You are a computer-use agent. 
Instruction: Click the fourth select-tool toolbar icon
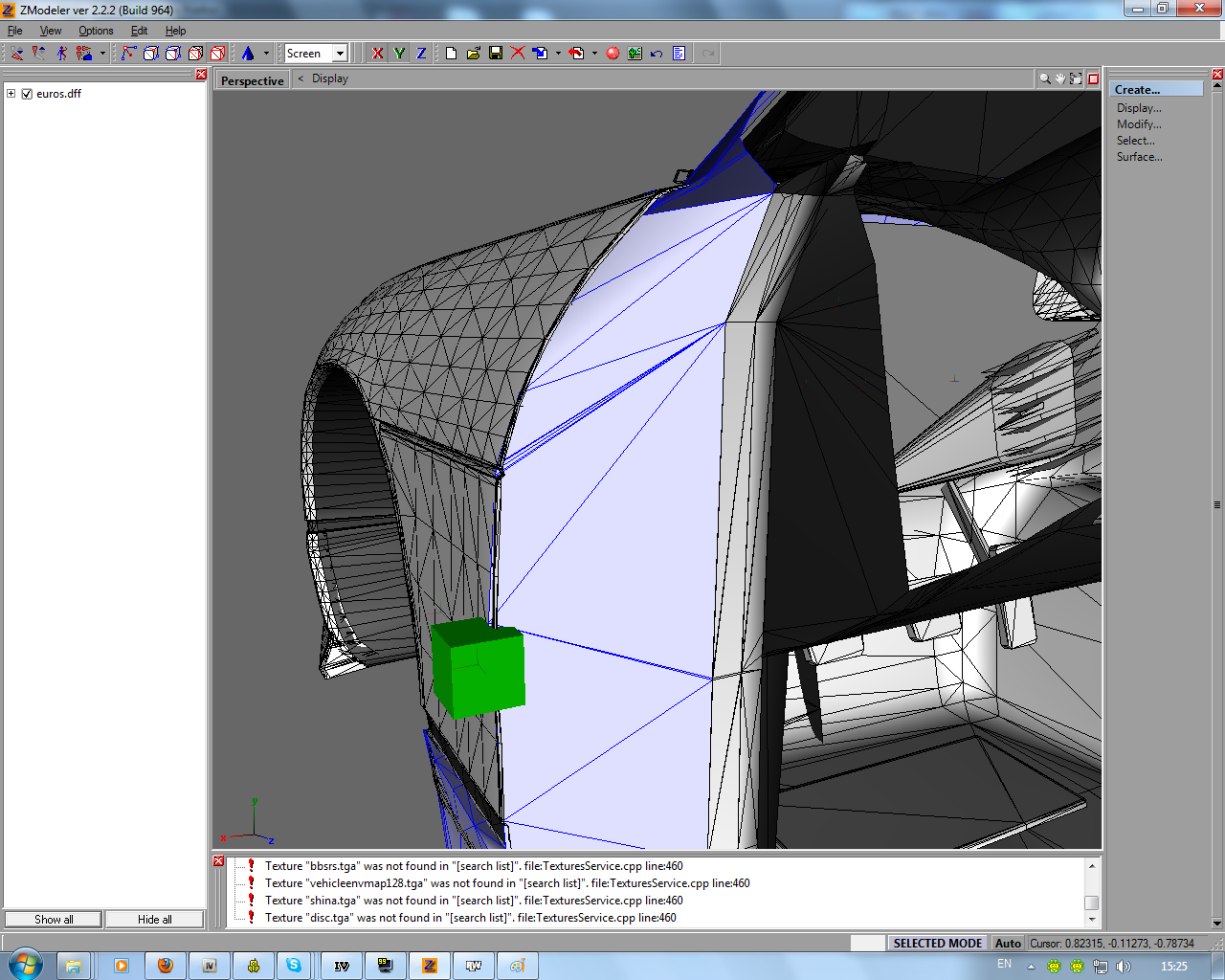pyautogui.click(x=84, y=54)
